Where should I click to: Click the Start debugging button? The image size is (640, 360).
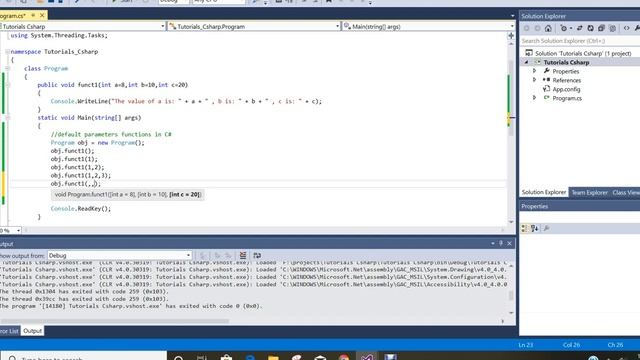[x=122, y=1]
